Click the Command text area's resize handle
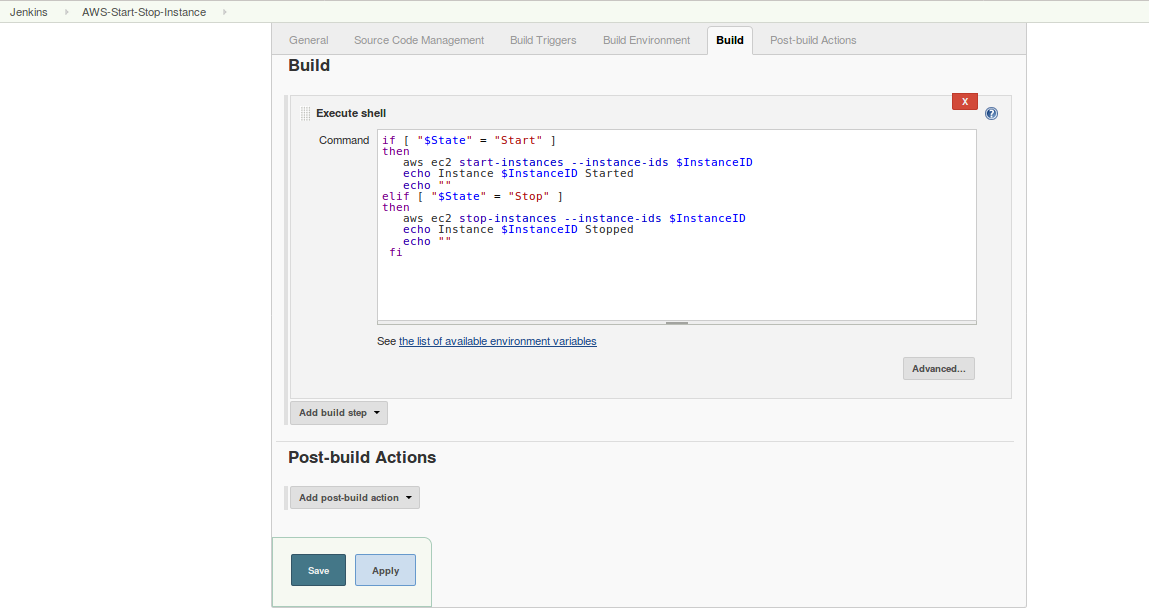Image resolution: width=1149 pixels, height=610 pixels. click(x=677, y=323)
